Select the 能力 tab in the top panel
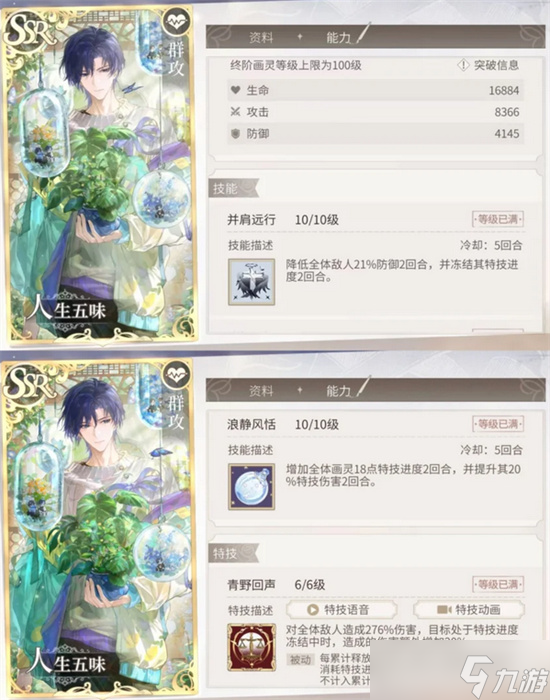The image size is (550, 700). 339,38
